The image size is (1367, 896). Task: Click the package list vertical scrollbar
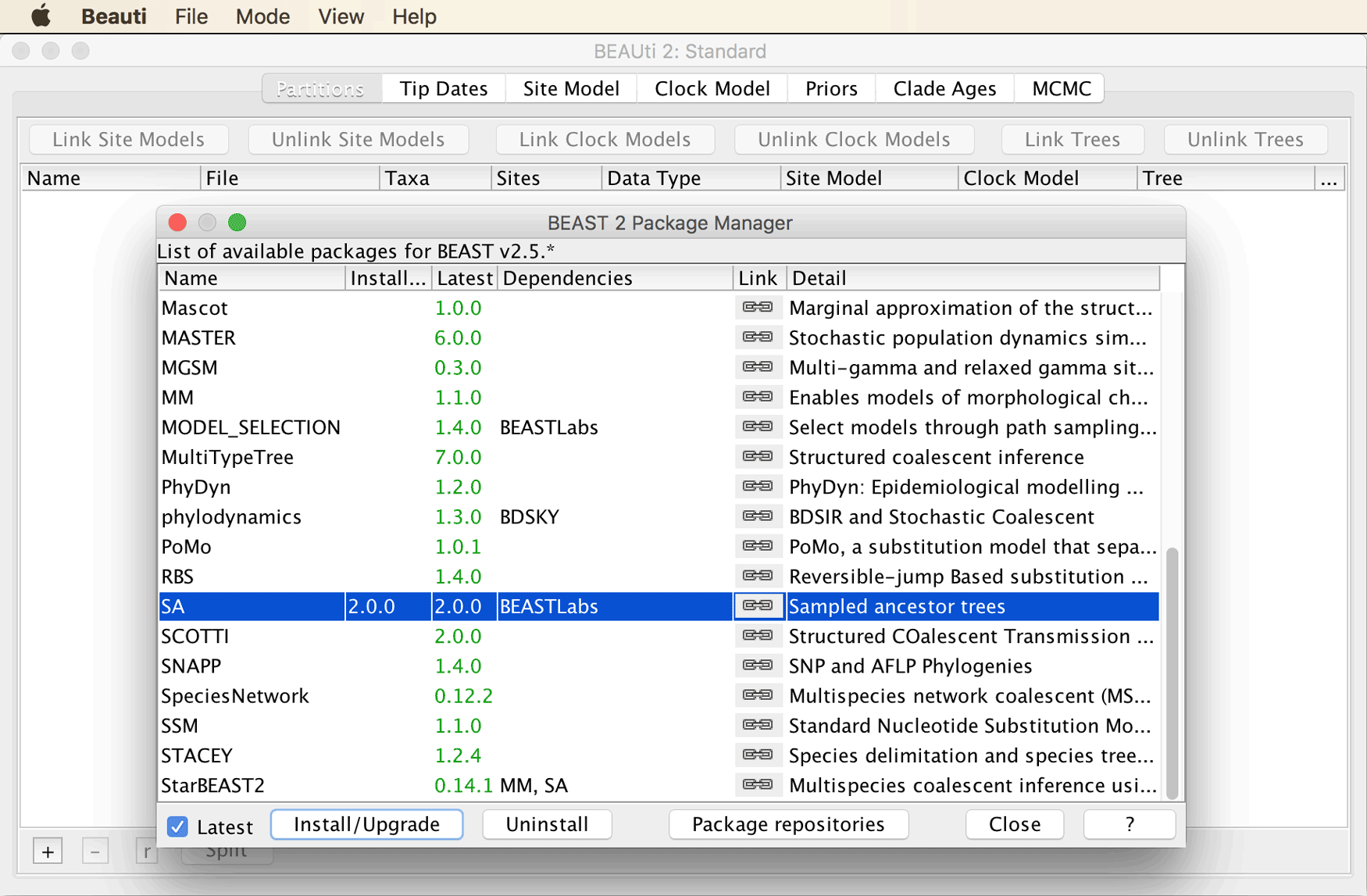tap(1172, 673)
